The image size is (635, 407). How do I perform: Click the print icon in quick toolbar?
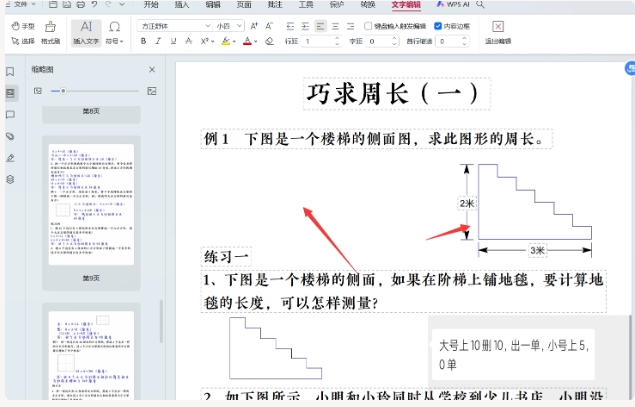[81, 4]
